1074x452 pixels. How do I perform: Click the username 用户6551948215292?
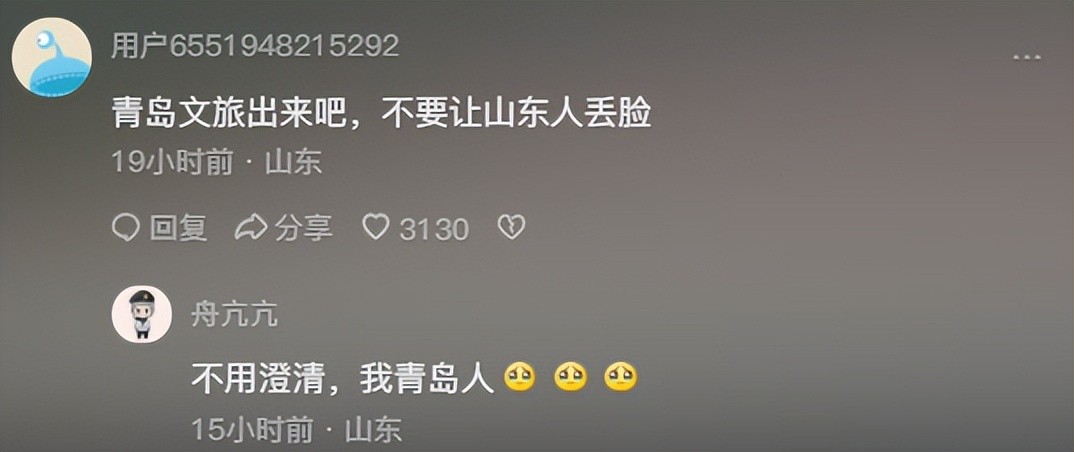[x=255, y=47]
